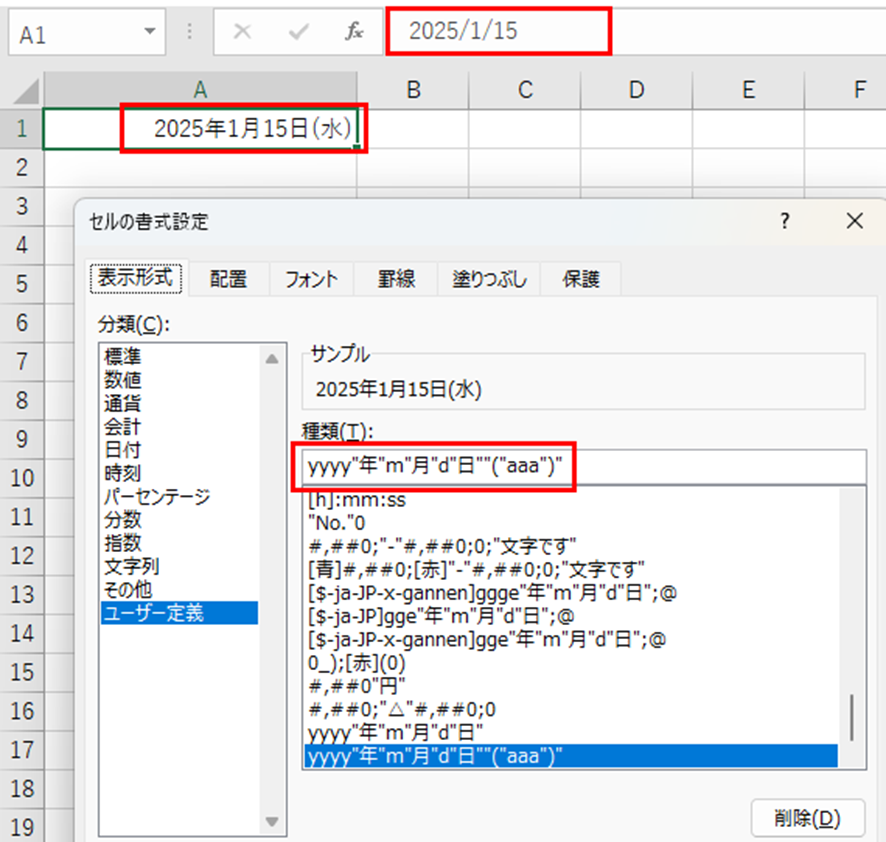The width and height of the screenshot is (886, 842).
Task: Click the Help question mark in dialog
Action: pyautogui.click(x=785, y=221)
